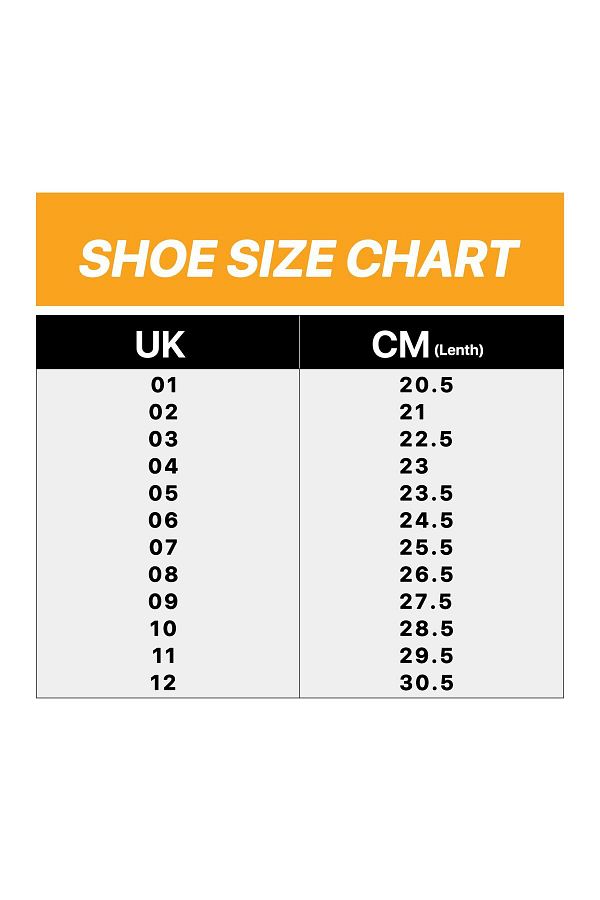Click UK size 06
This screenshot has width=600, height=900.
pyautogui.click(x=164, y=520)
